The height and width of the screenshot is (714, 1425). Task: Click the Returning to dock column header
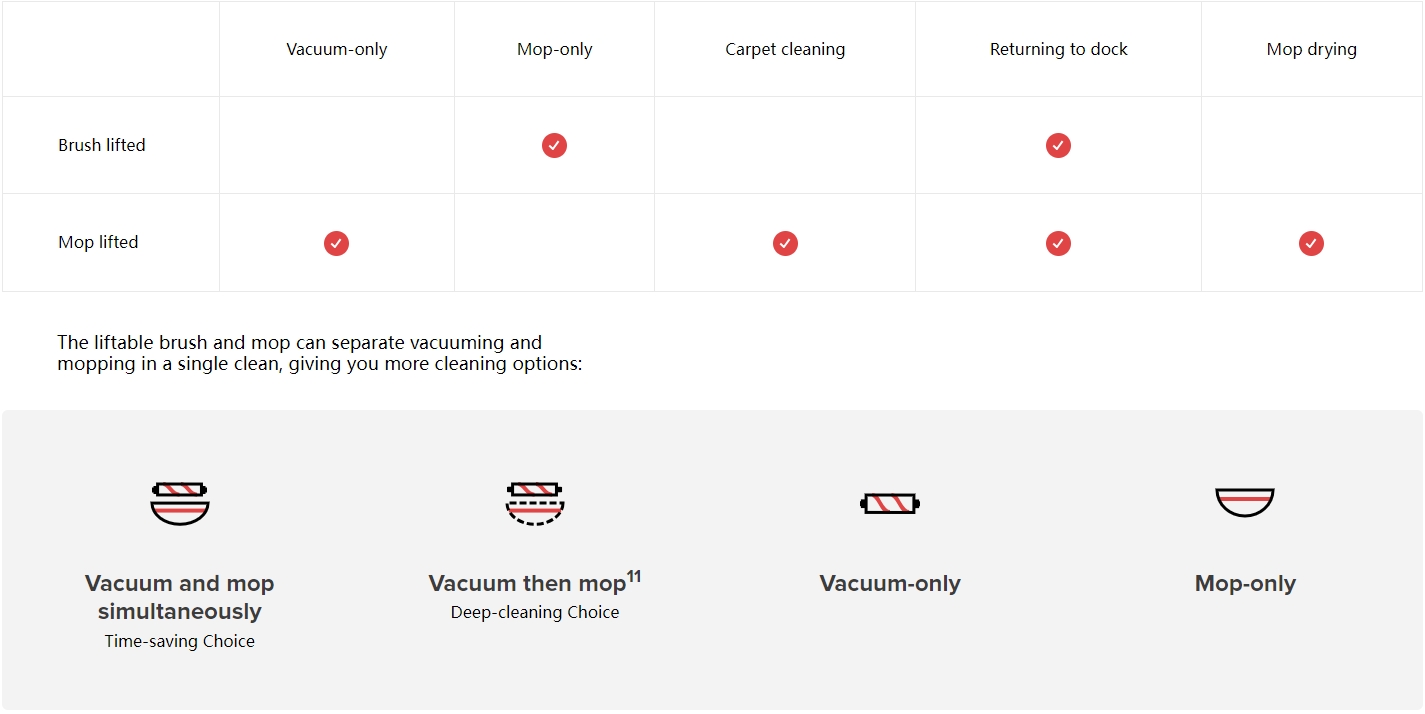point(1059,49)
